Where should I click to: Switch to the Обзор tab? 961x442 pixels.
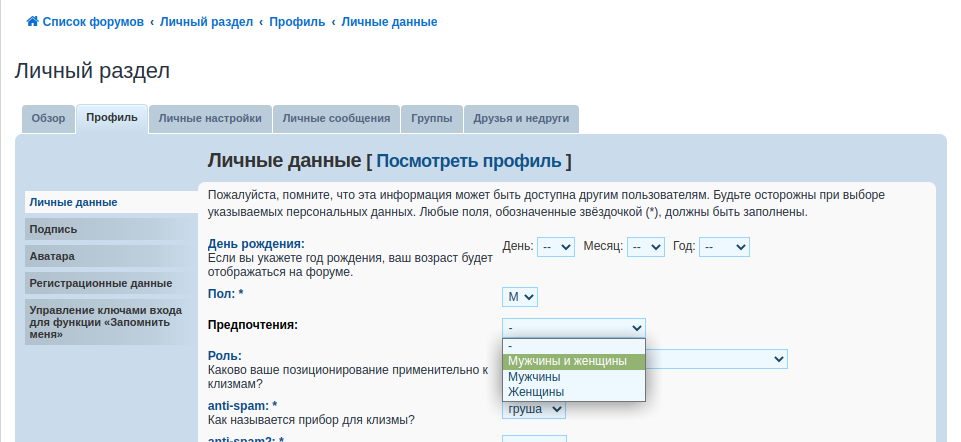pyautogui.click(x=48, y=119)
